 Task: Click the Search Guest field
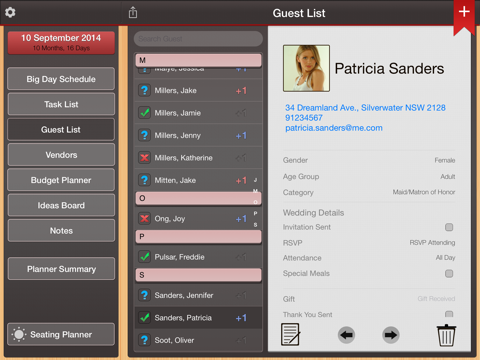pyautogui.click(x=198, y=39)
